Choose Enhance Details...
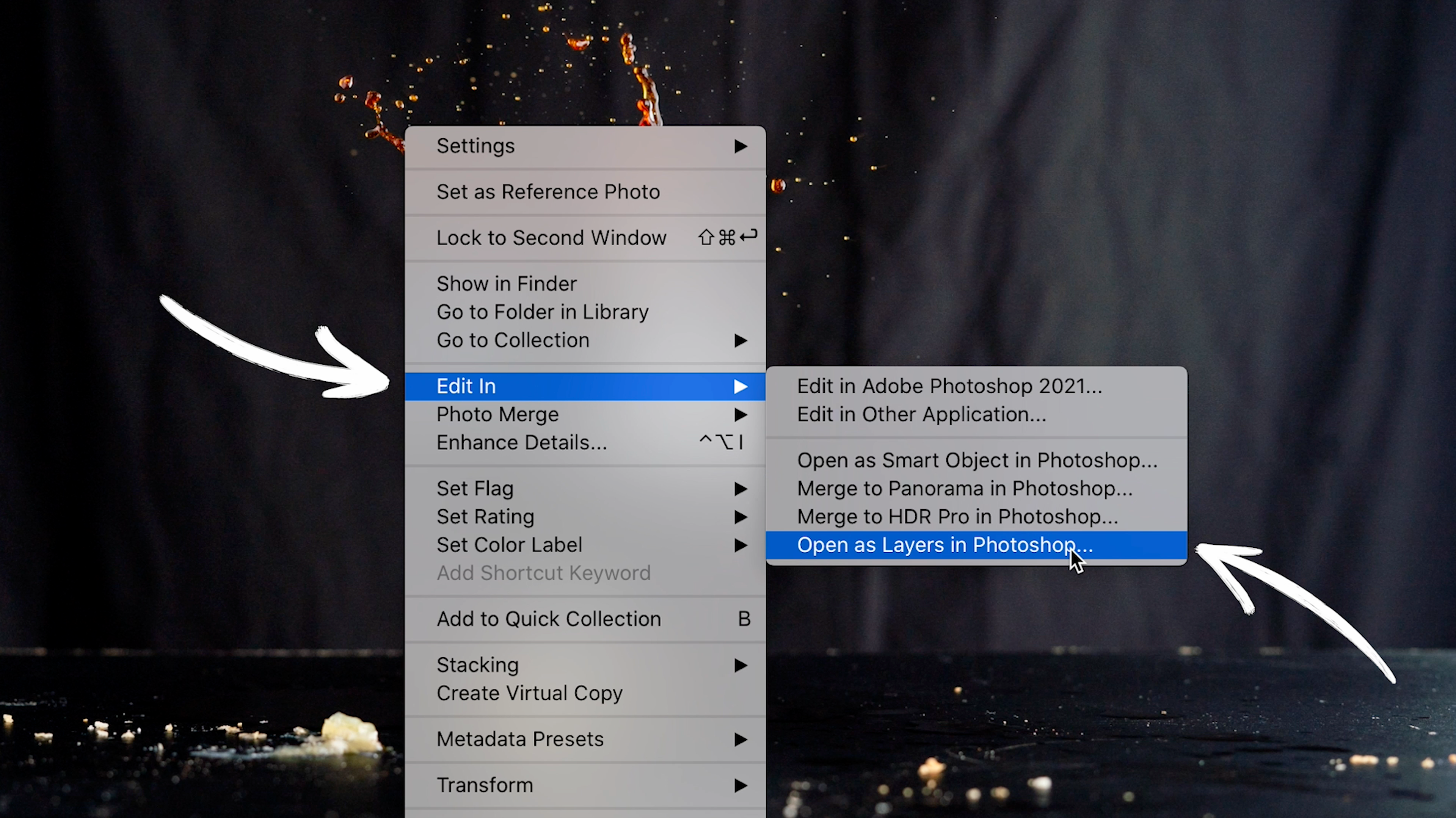Image resolution: width=1456 pixels, height=818 pixels. pos(585,442)
